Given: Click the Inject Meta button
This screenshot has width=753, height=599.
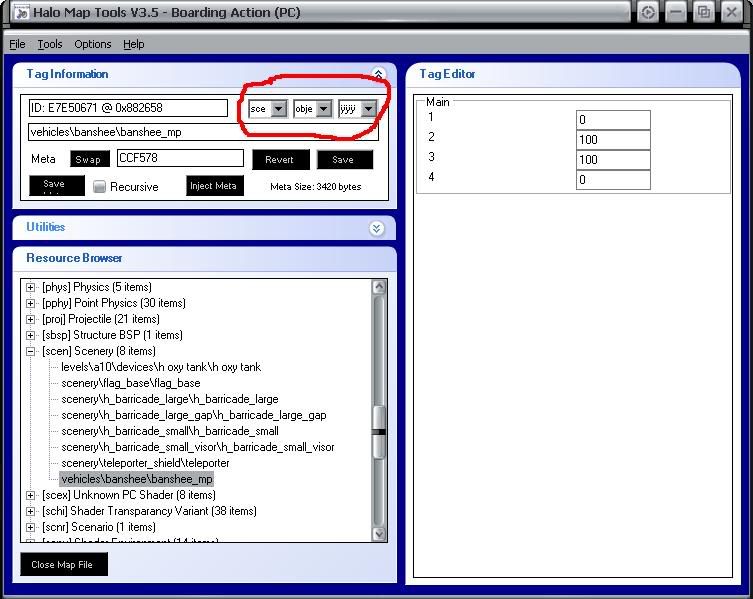Looking at the screenshot, I should pos(215,185).
